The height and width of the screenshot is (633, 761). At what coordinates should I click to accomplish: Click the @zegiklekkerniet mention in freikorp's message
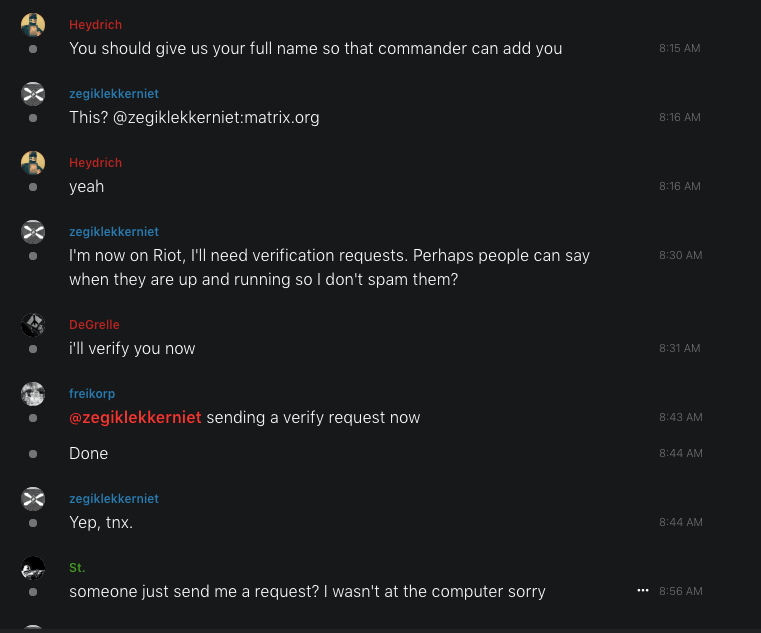(x=135, y=417)
